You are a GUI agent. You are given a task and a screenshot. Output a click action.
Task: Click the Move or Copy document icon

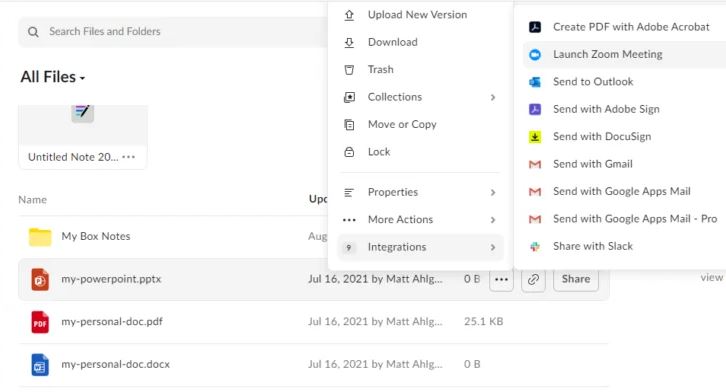coord(349,124)
